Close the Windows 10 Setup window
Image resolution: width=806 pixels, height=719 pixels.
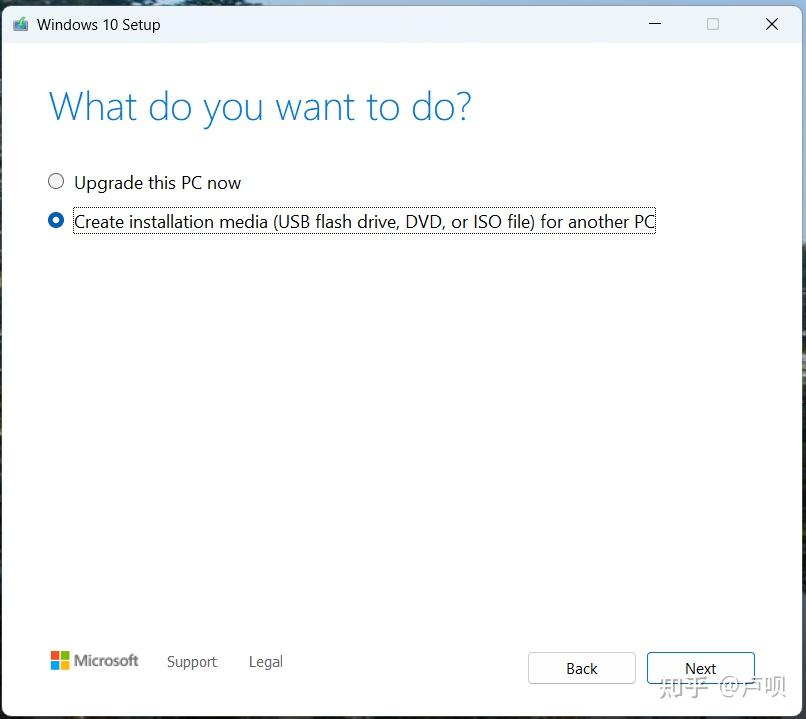[x=772, y=24]
